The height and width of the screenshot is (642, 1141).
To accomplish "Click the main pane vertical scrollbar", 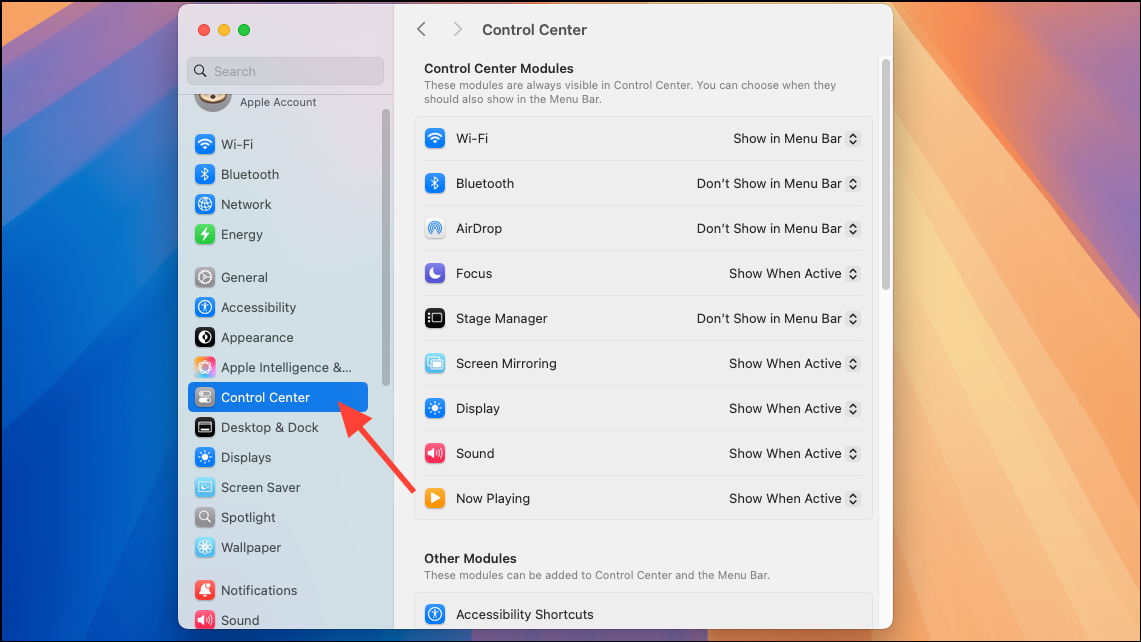I will click(x=886, y=175).
